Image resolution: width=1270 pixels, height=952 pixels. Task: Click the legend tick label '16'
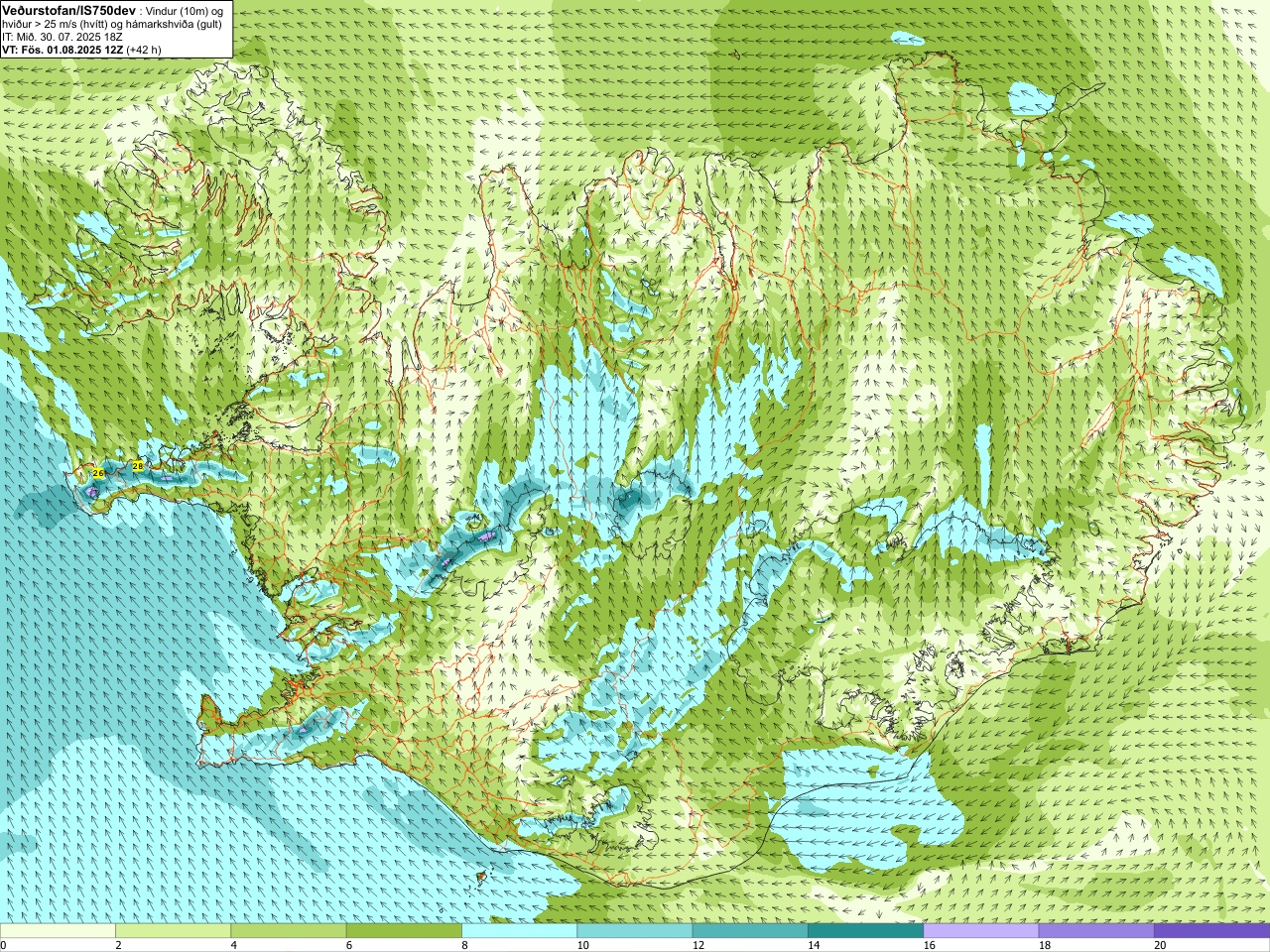pyautogui.click(x=929, y=945)
